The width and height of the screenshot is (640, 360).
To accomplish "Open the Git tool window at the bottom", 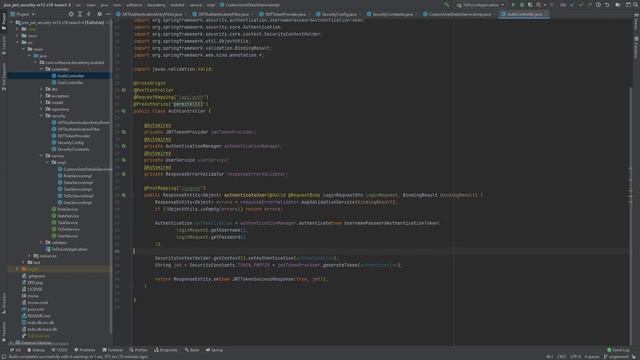I will (16, 350).
